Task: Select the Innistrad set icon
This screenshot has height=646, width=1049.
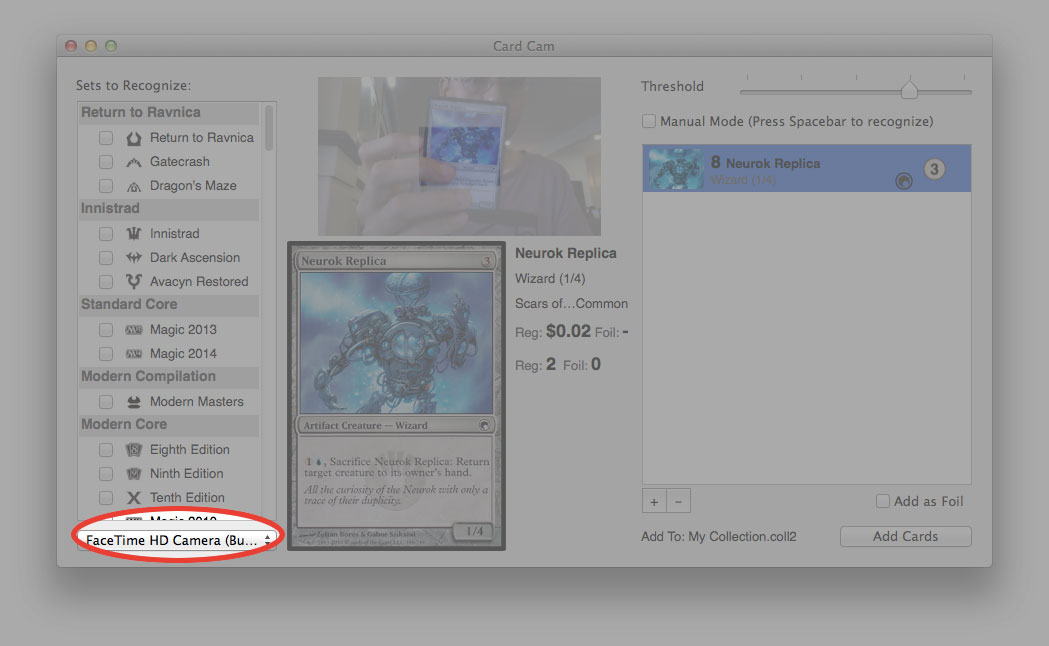Action: click(134, 233)
